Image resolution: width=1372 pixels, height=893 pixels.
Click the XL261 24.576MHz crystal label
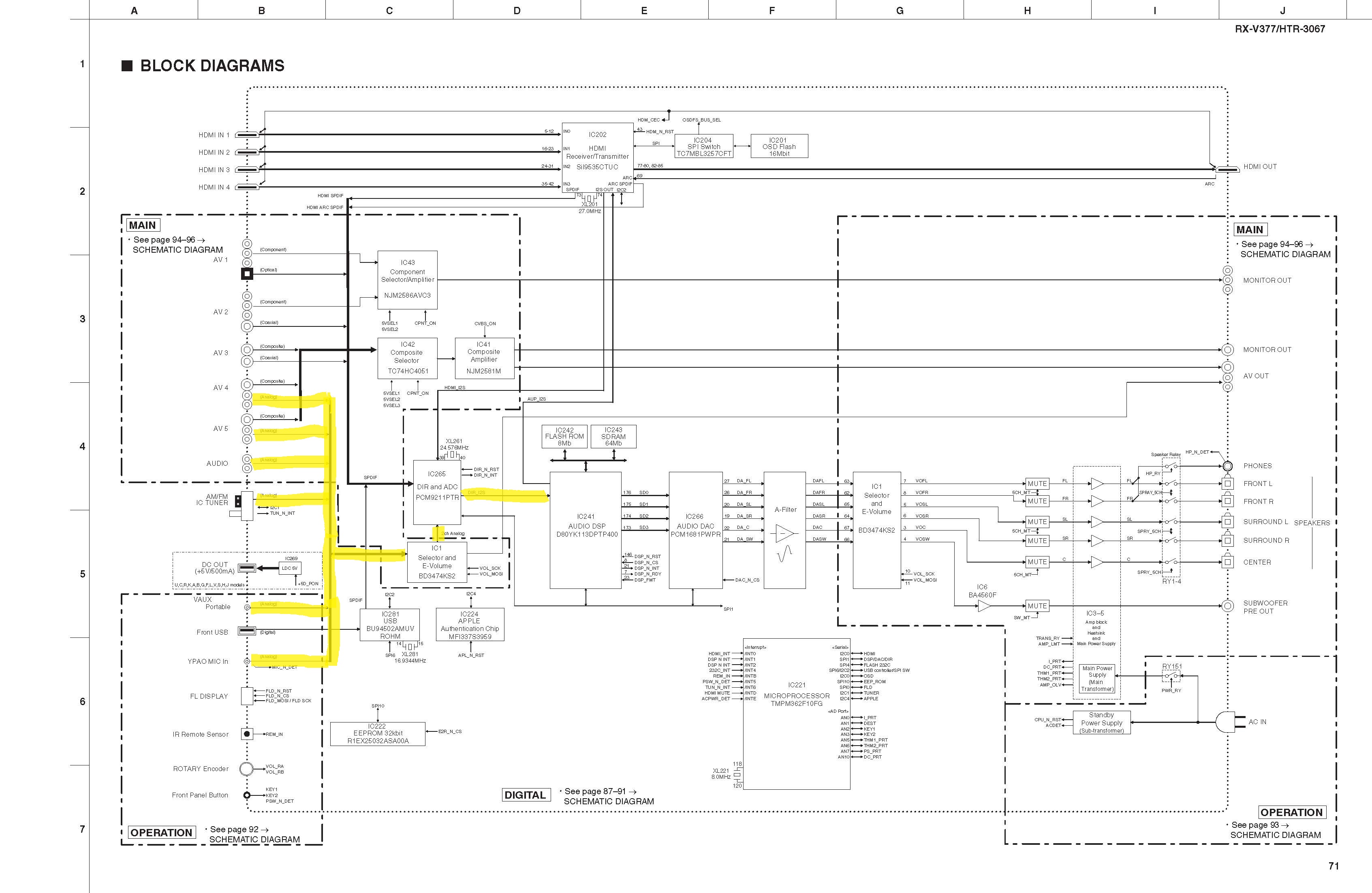coord(454,444)
